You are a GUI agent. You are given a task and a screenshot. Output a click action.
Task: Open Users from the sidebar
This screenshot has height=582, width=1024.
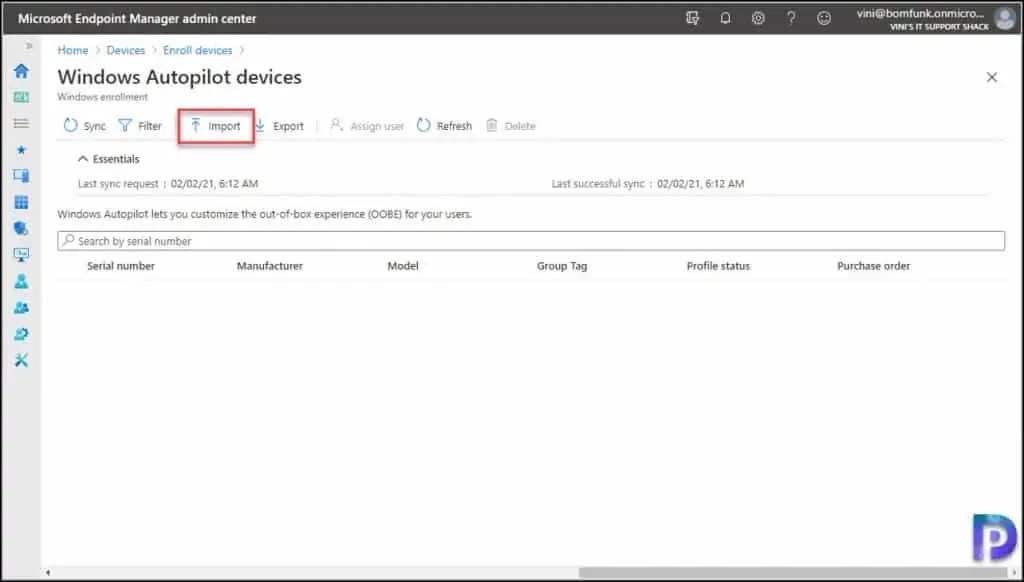[x=21, y=281]
